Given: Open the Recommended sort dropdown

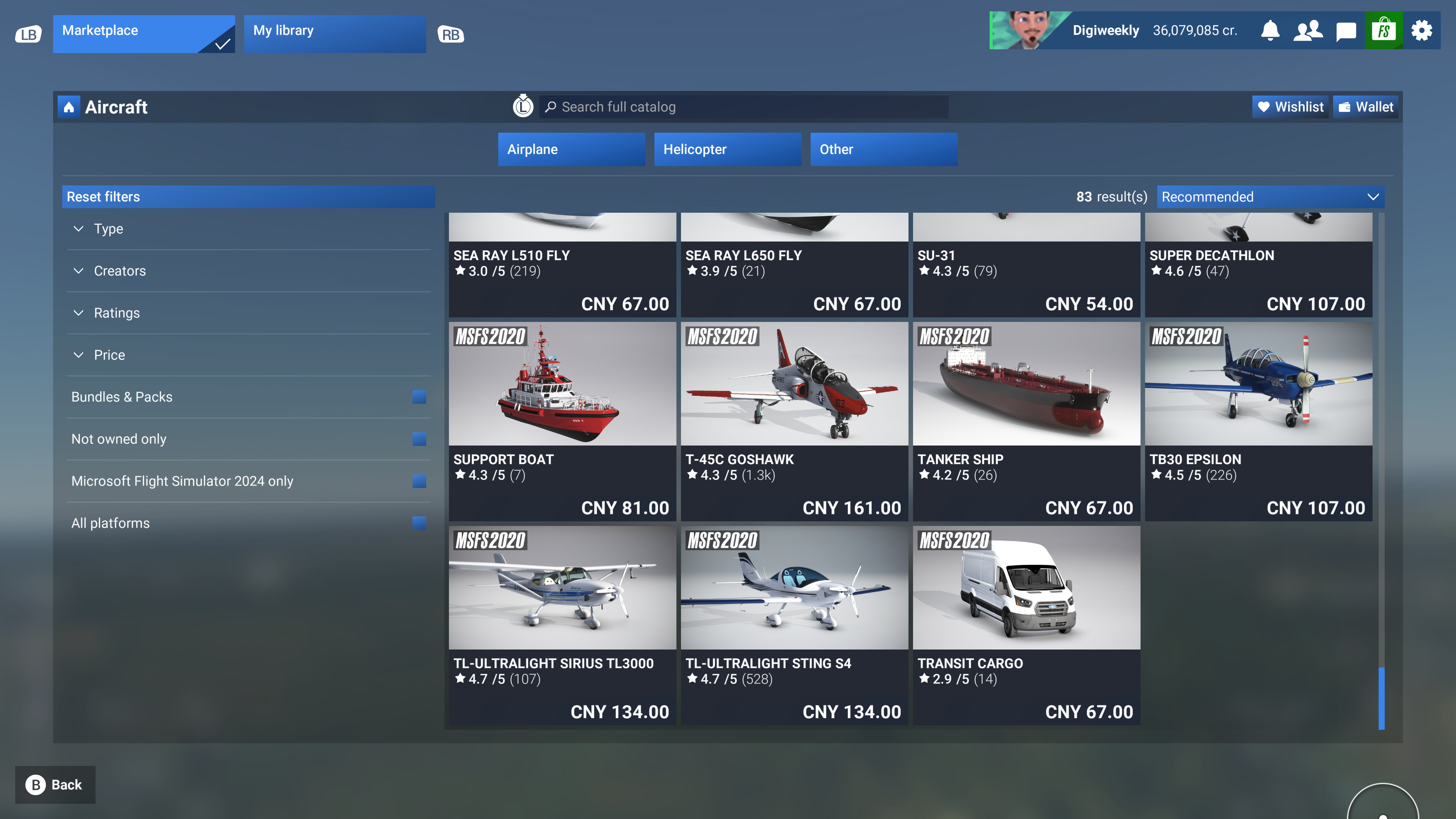Looking at the screenshot, I should (1270, 197).
